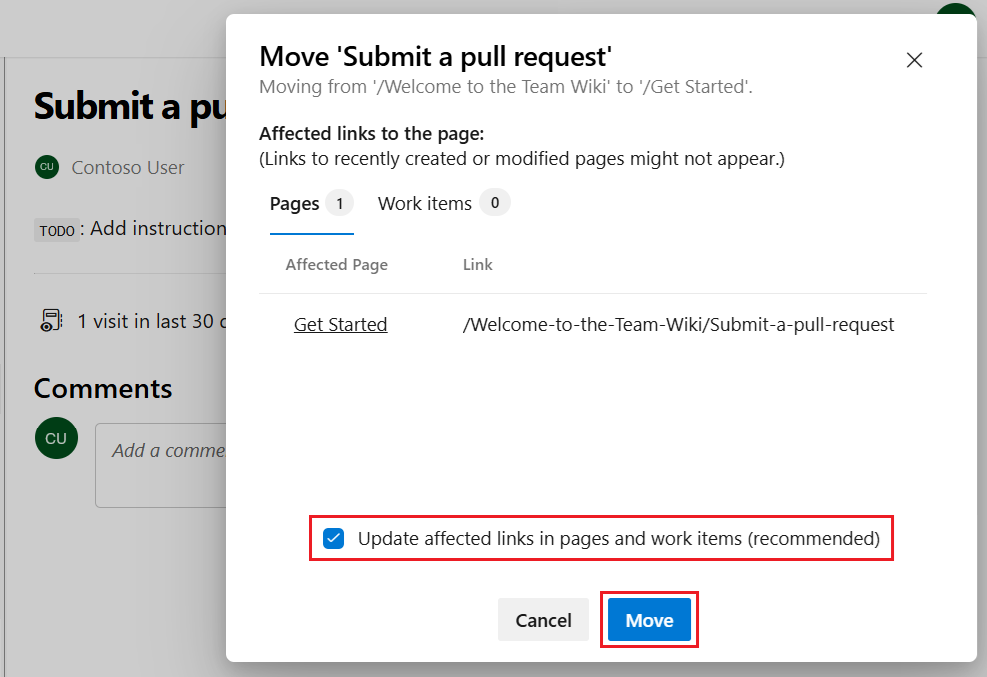The width and height of the screenshot is (987, 677).
Task: Click the Affected Page column header
Action: coord(336,264)
